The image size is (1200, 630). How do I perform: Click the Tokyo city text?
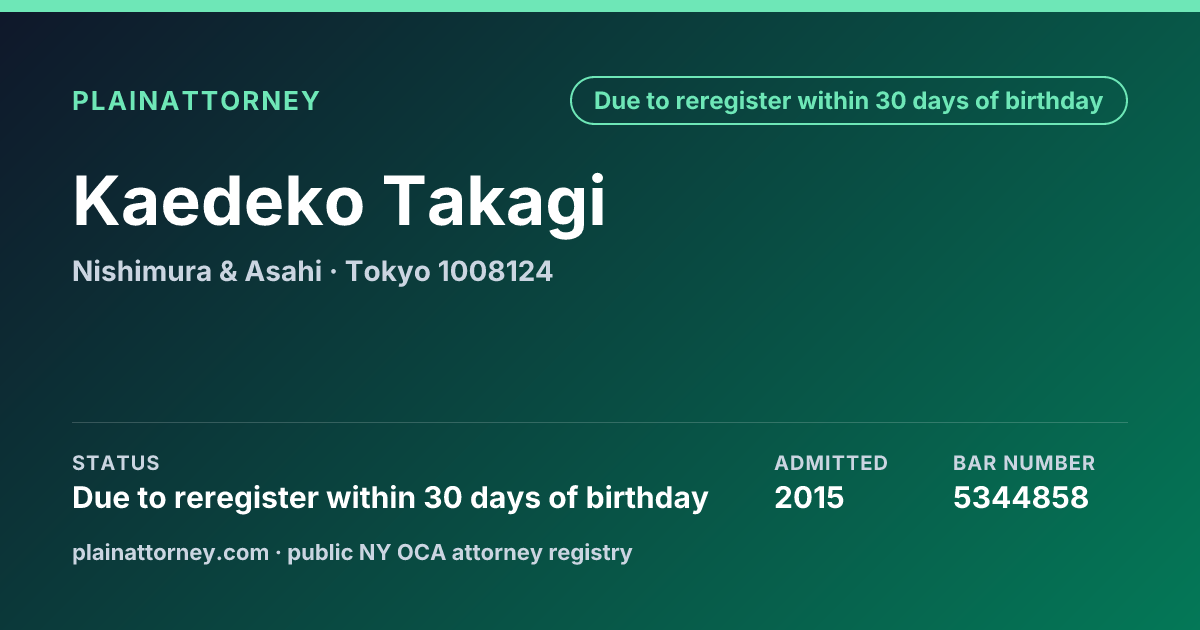pyautogui.click(x=389, y=272)
